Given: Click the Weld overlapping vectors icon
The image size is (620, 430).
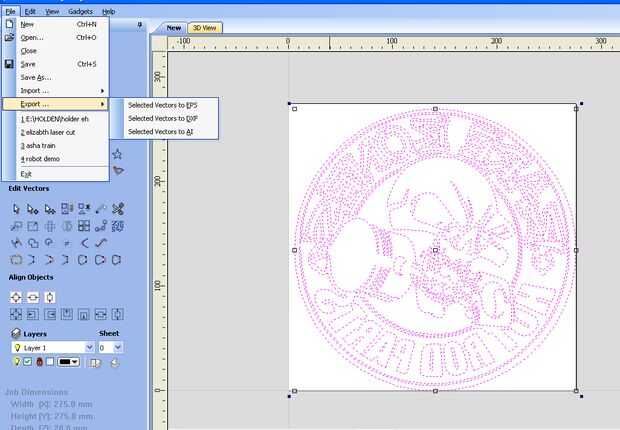Looking at the screenshot, I should click(x=33, y=243).
